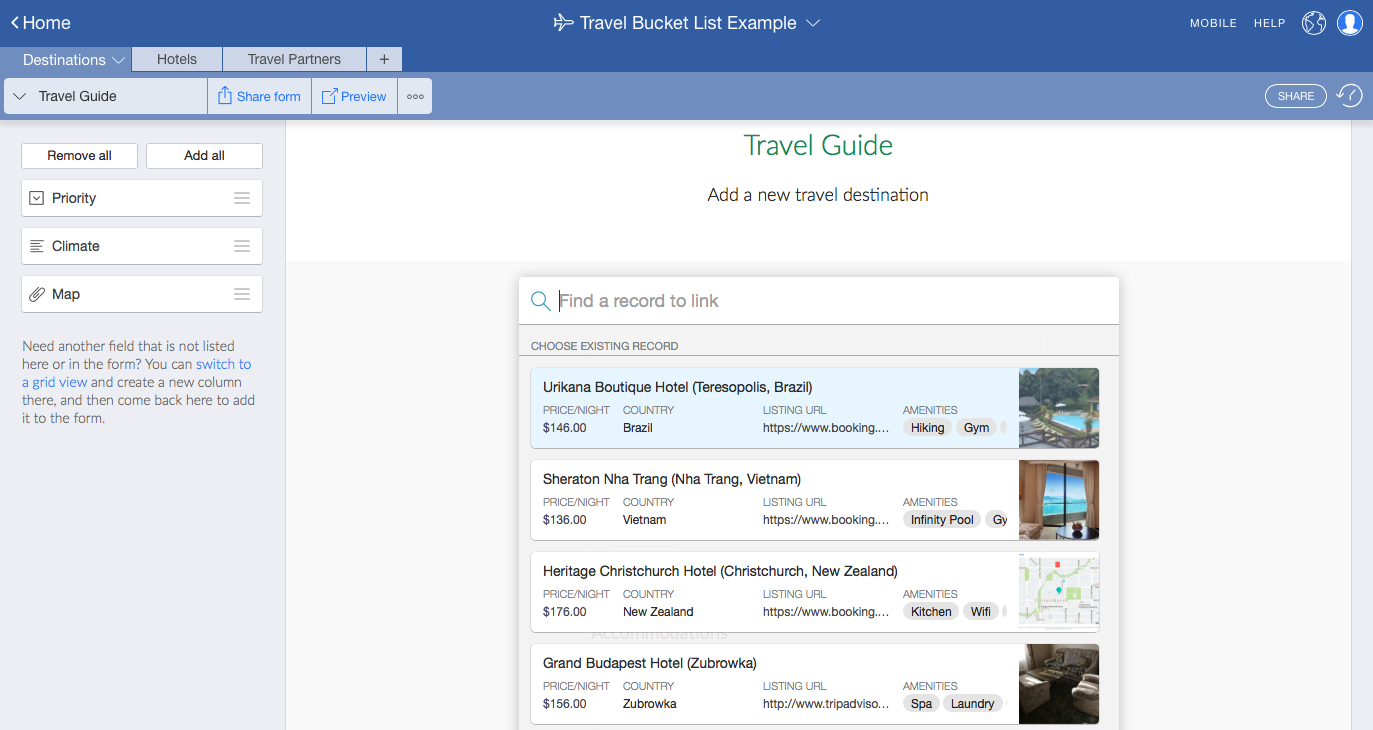Click the Remove all button
Viewport: 1373px width, 730px height.
coord(79,156)
